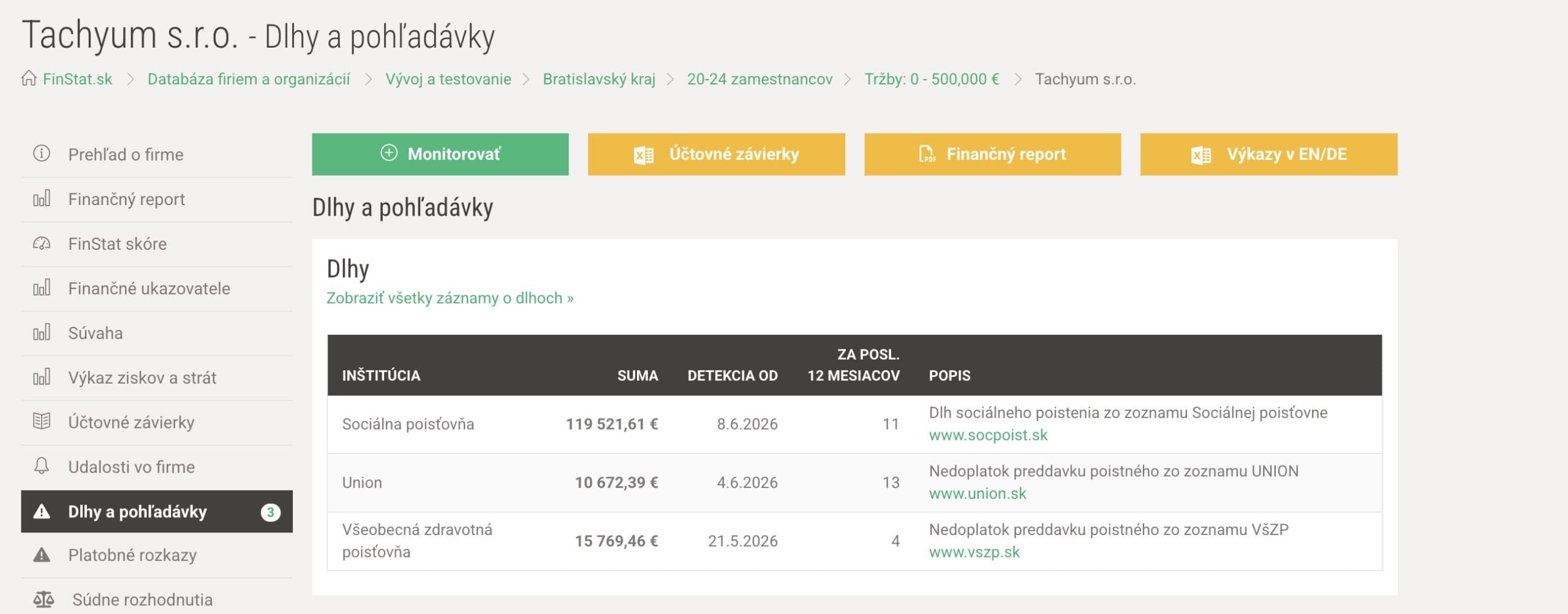Screen dimensions: 1568x614
Task: Click the Všeobecná zdravotná poisťovňa cell
Action: point(417,541)
